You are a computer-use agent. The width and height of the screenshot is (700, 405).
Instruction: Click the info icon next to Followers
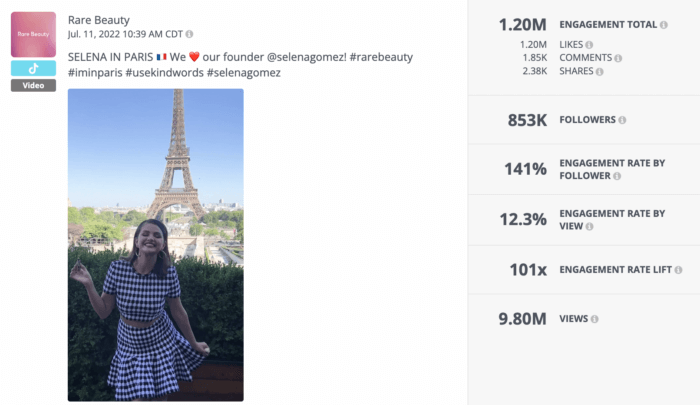click(622, 120)
